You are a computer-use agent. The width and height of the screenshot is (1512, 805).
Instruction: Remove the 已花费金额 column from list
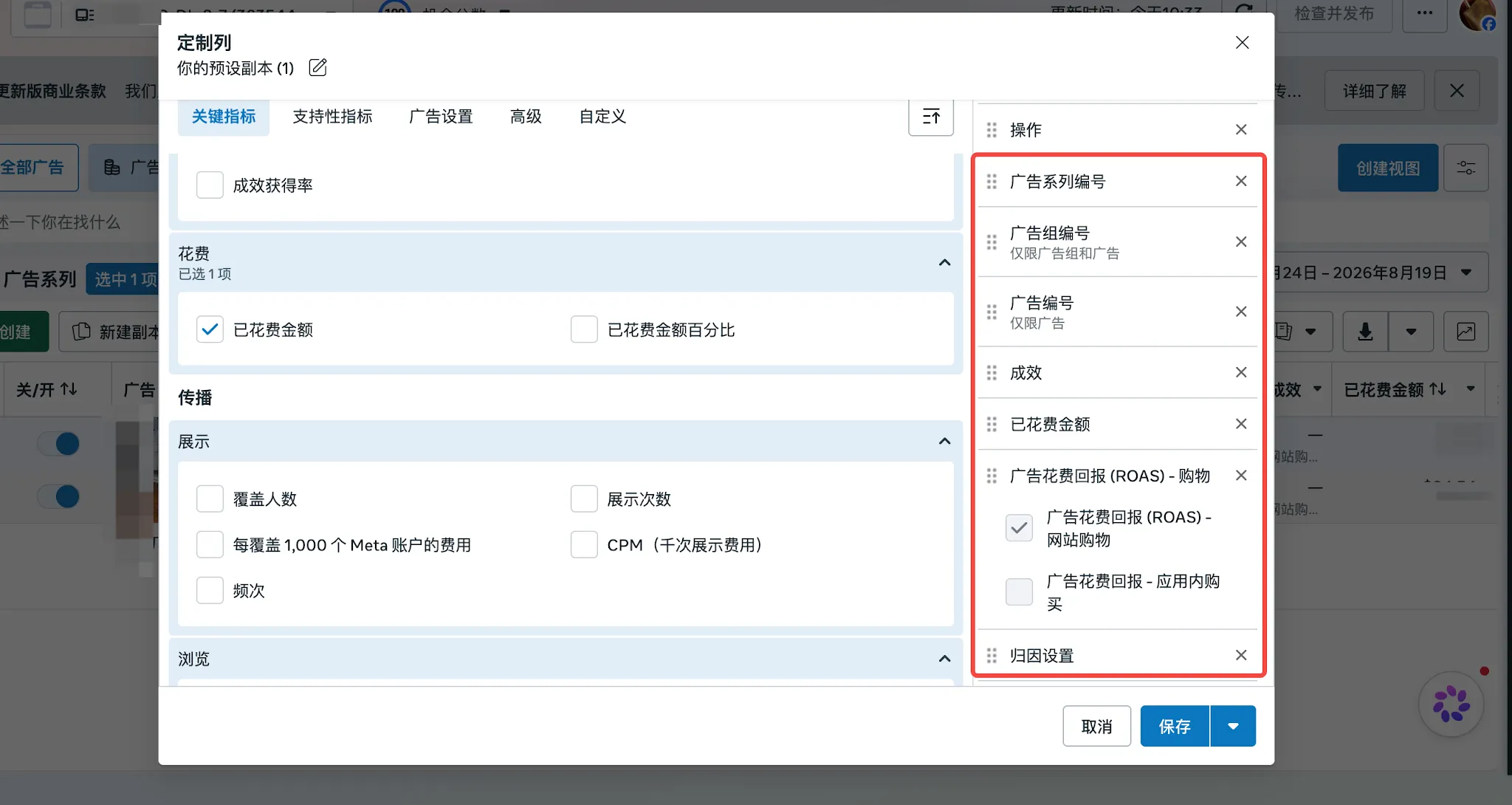tap(1241, 424)
